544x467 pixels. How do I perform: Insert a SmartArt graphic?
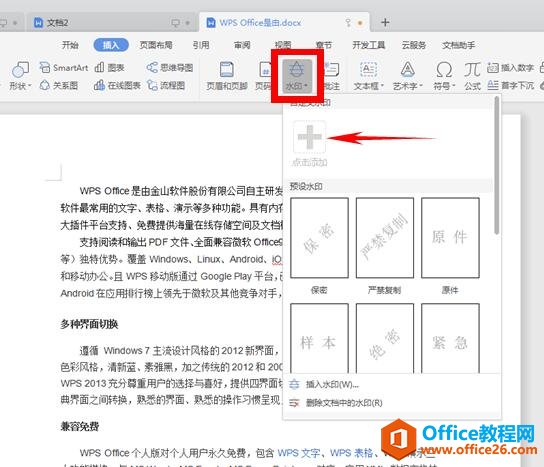(x=64, y=67)
